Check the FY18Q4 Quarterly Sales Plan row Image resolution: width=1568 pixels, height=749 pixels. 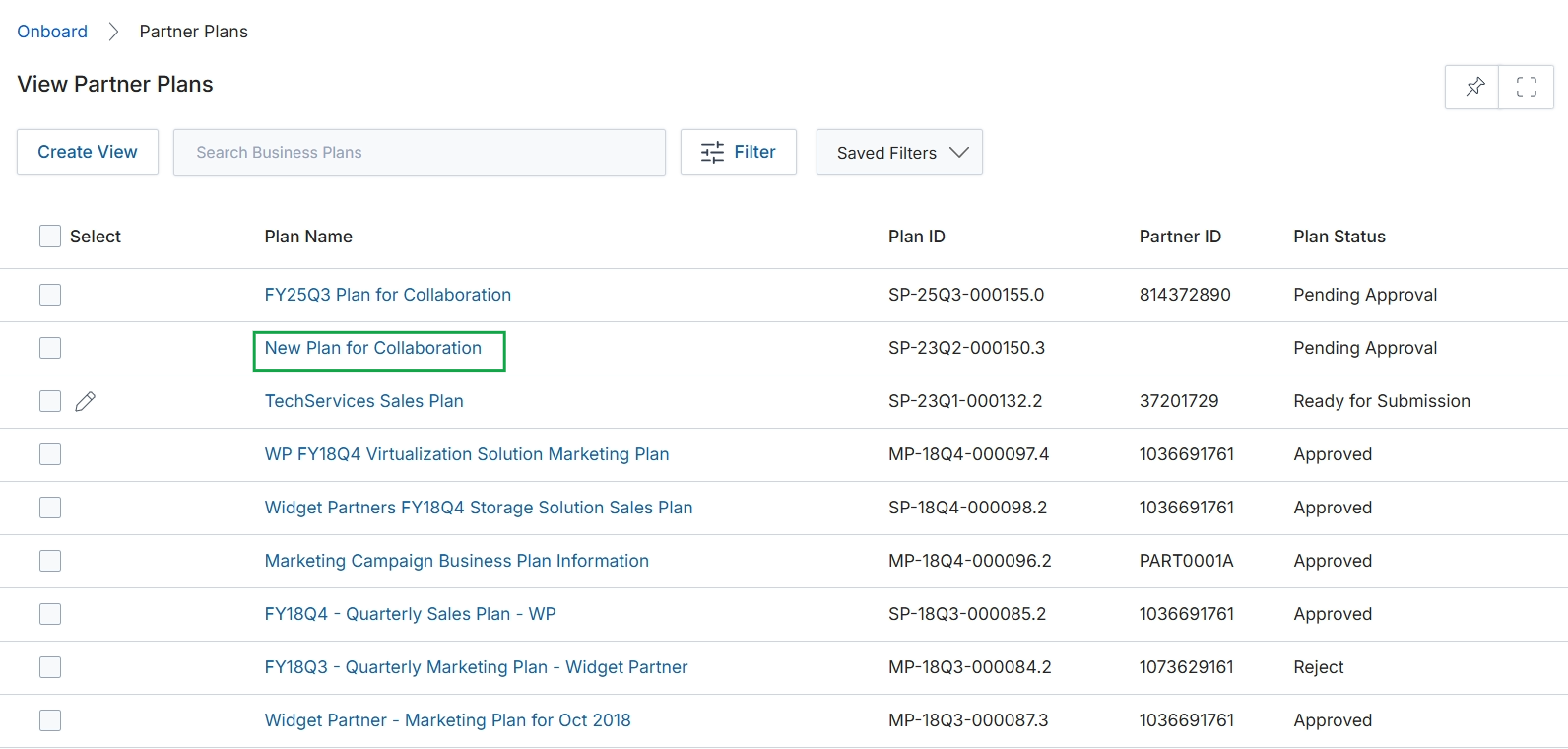[50, 614]
